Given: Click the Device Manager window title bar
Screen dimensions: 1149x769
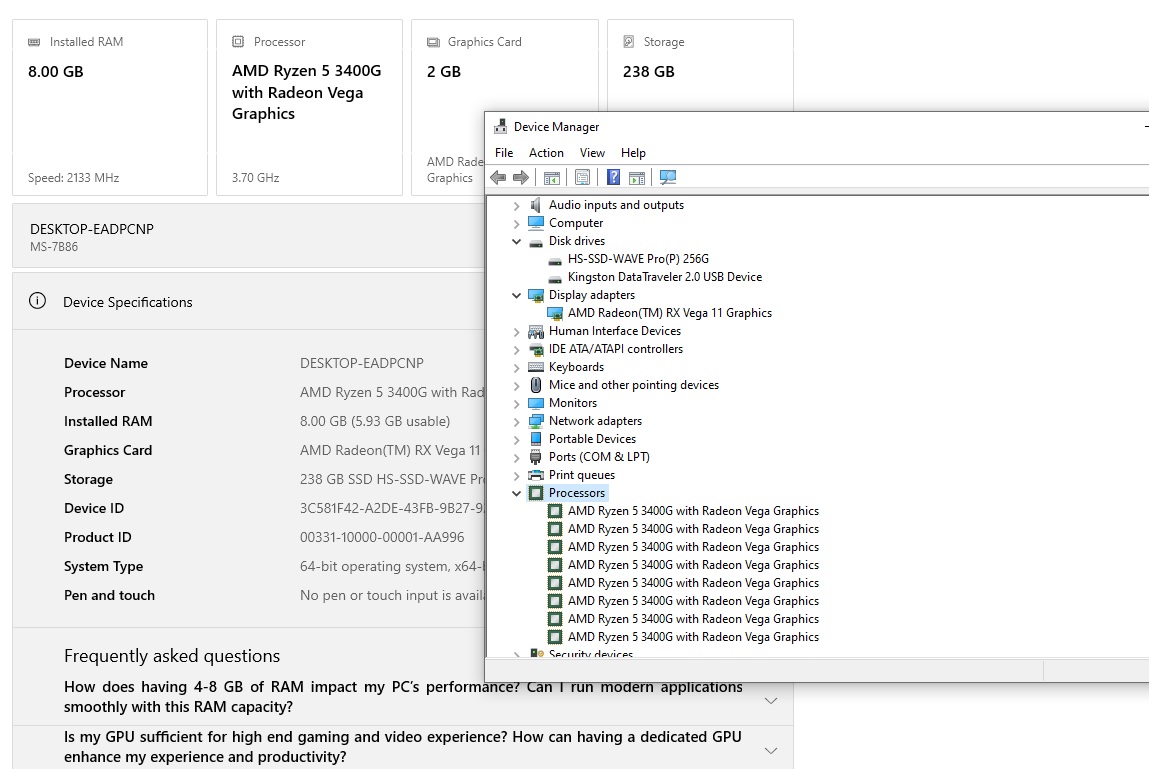Looking at the screenshot, I should (x=817, y=126).
